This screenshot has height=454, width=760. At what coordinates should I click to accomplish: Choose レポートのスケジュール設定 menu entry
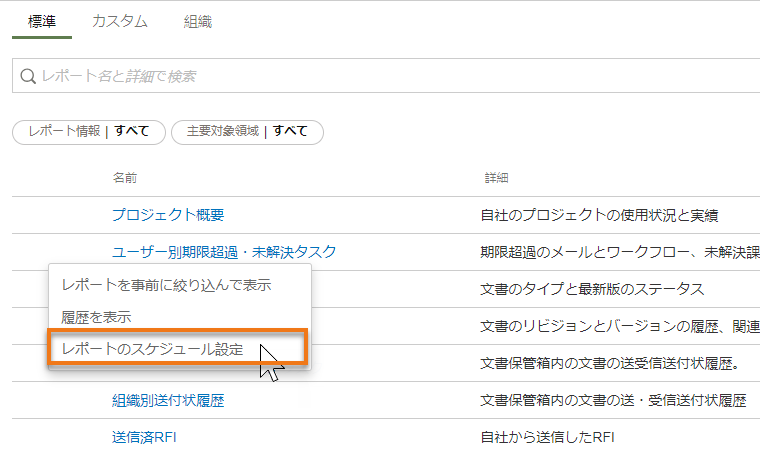(152, 349)
